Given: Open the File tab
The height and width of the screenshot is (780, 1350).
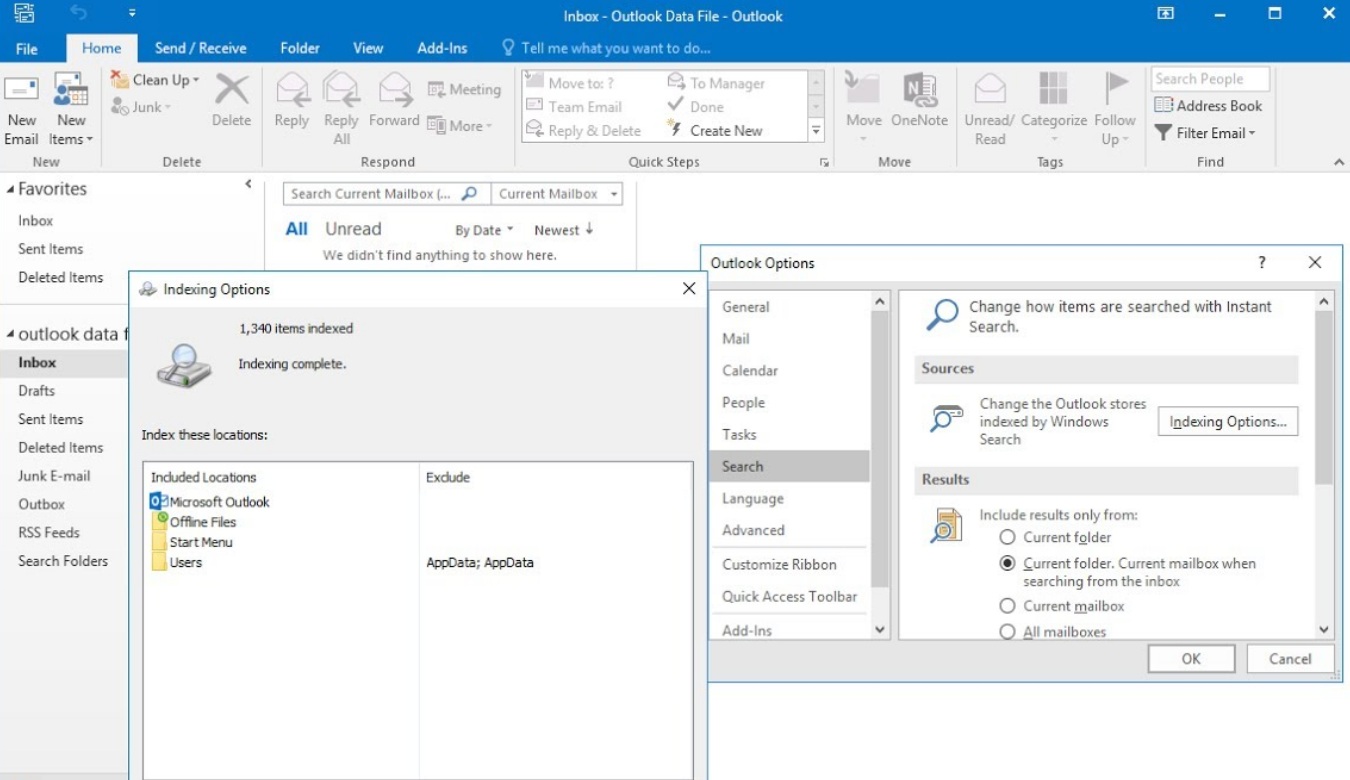Looking at the screenshot, I should tap(27, 48).
